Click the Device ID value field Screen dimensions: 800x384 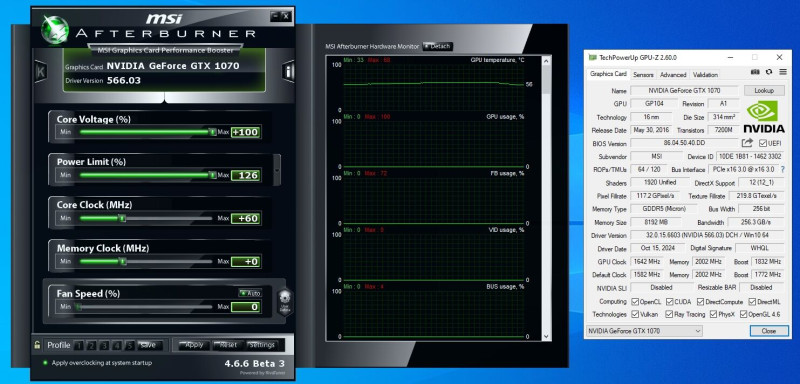750,156
